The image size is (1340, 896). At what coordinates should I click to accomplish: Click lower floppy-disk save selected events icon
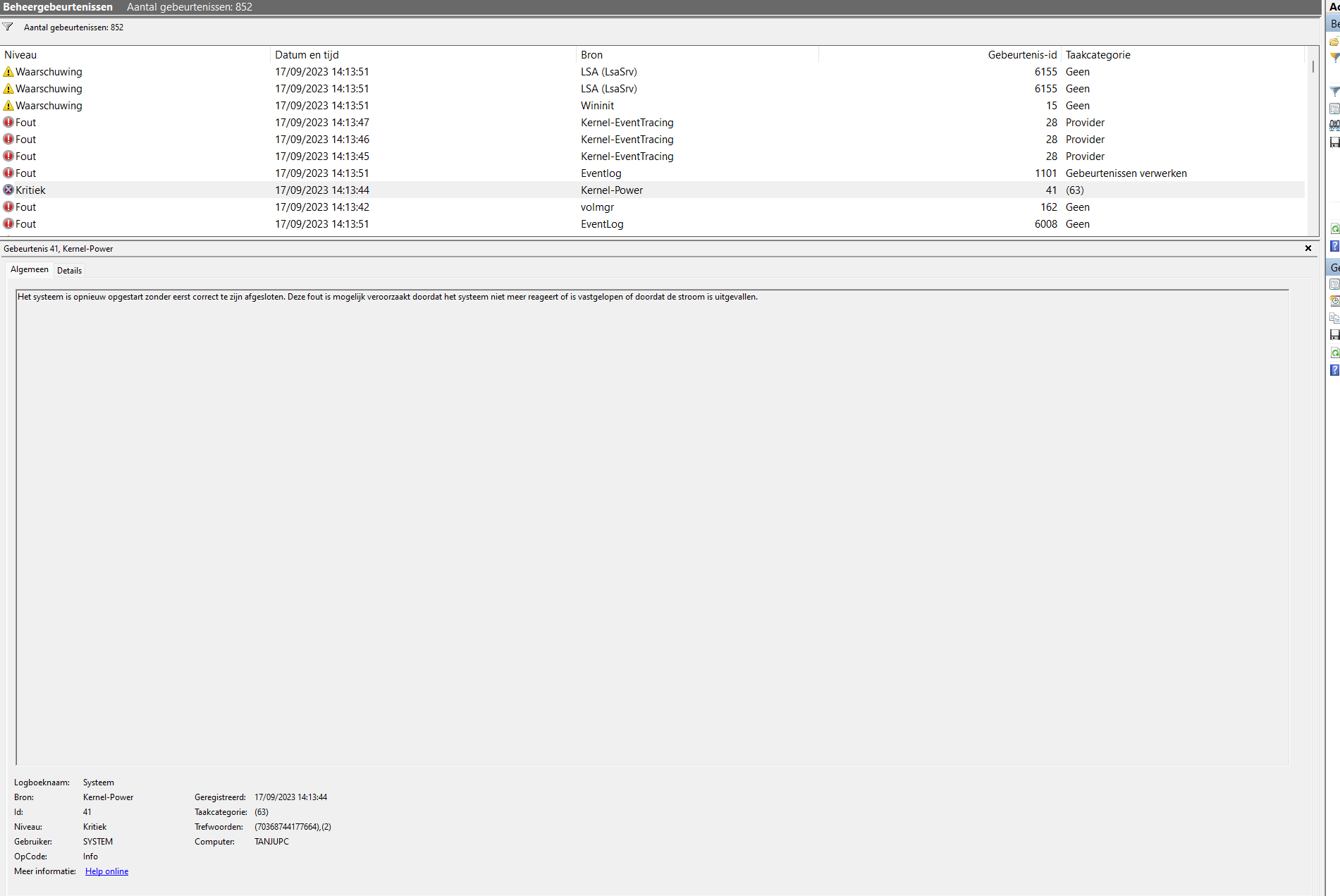[1334, 335]
